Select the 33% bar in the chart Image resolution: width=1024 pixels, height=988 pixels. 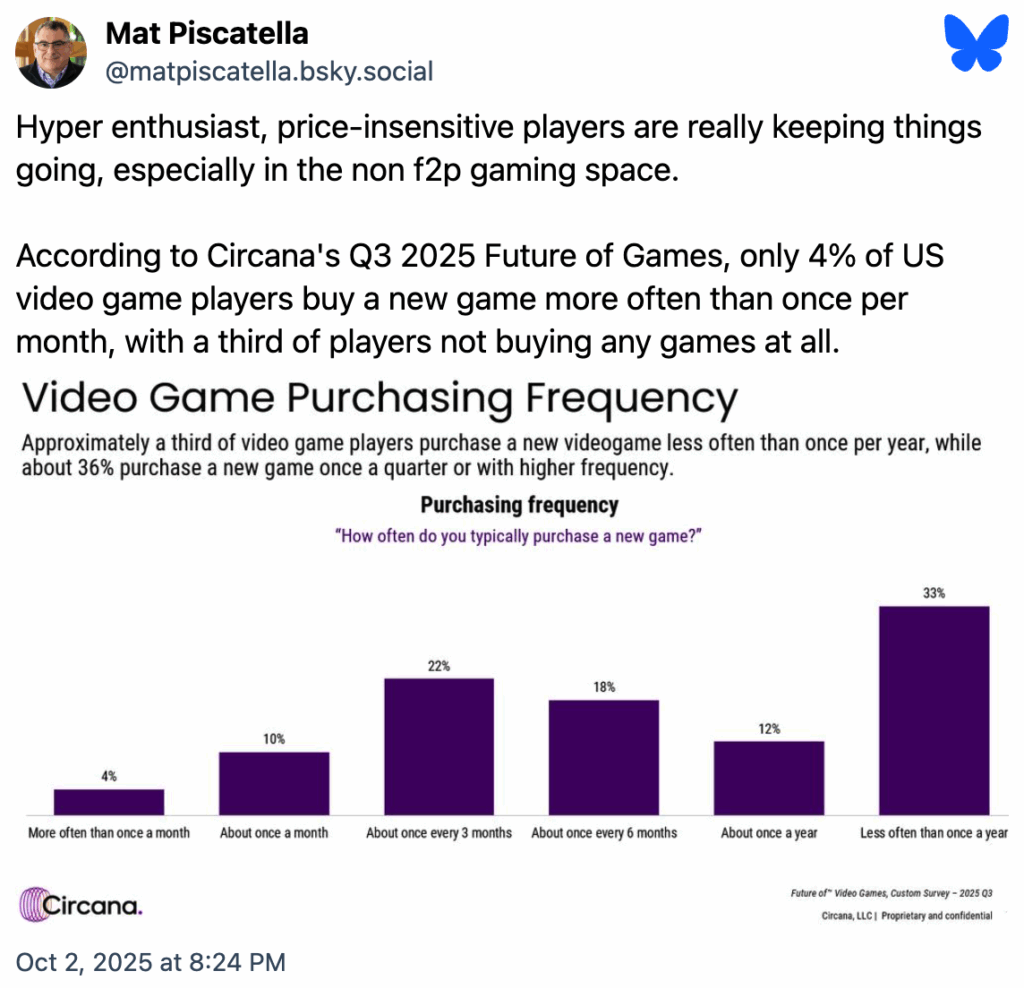click(x=933, y=709)
